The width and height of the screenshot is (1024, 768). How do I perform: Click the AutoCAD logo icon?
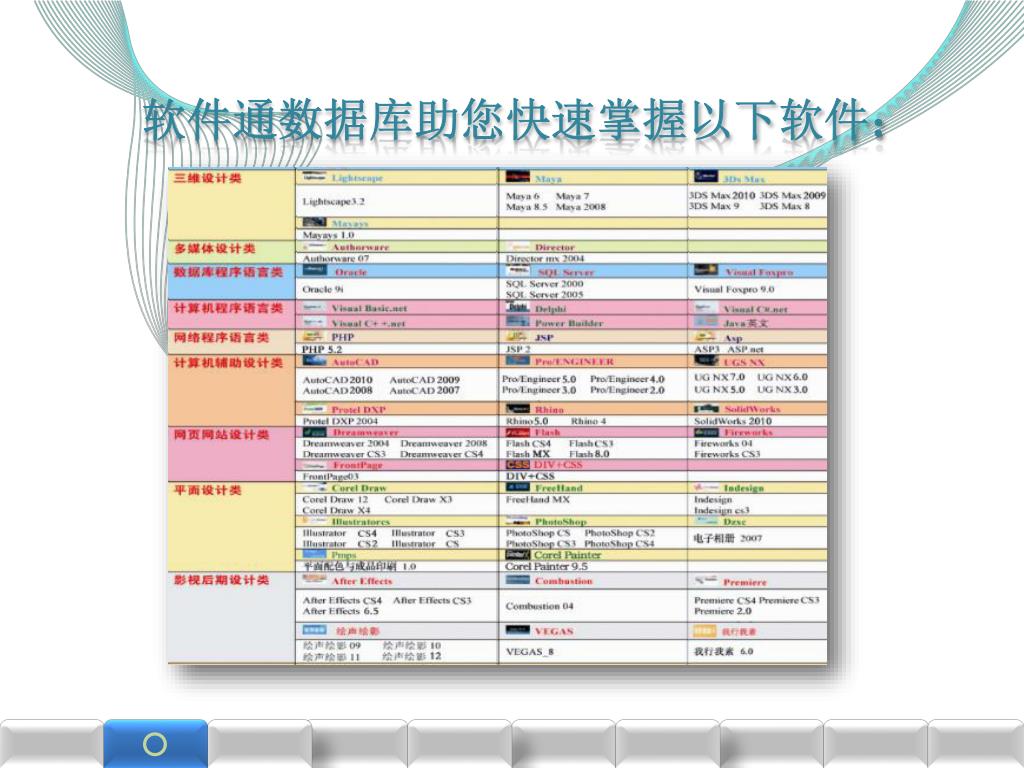coord(314,360)
